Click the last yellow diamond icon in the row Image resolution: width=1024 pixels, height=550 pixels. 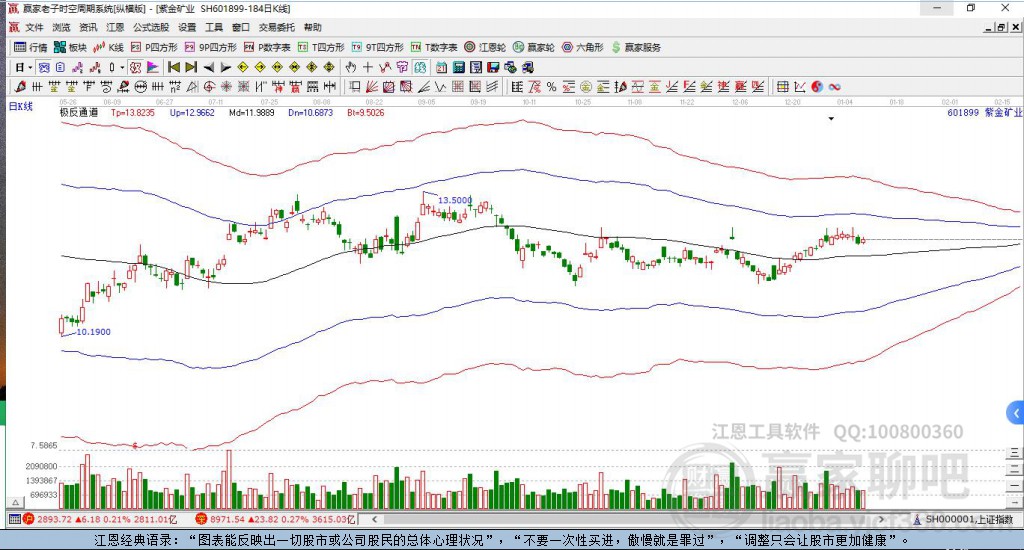328,67
